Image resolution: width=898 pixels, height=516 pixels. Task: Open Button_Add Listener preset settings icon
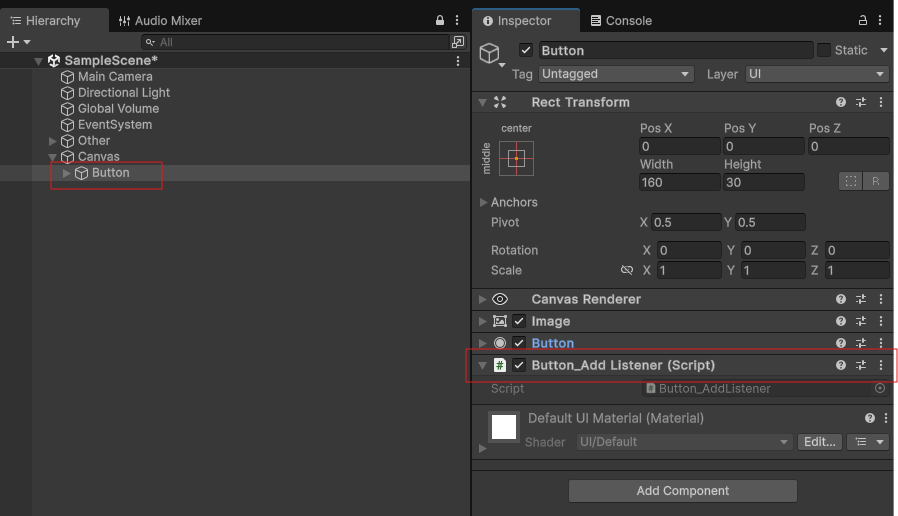pyautogui.click(x=861, y=365)
